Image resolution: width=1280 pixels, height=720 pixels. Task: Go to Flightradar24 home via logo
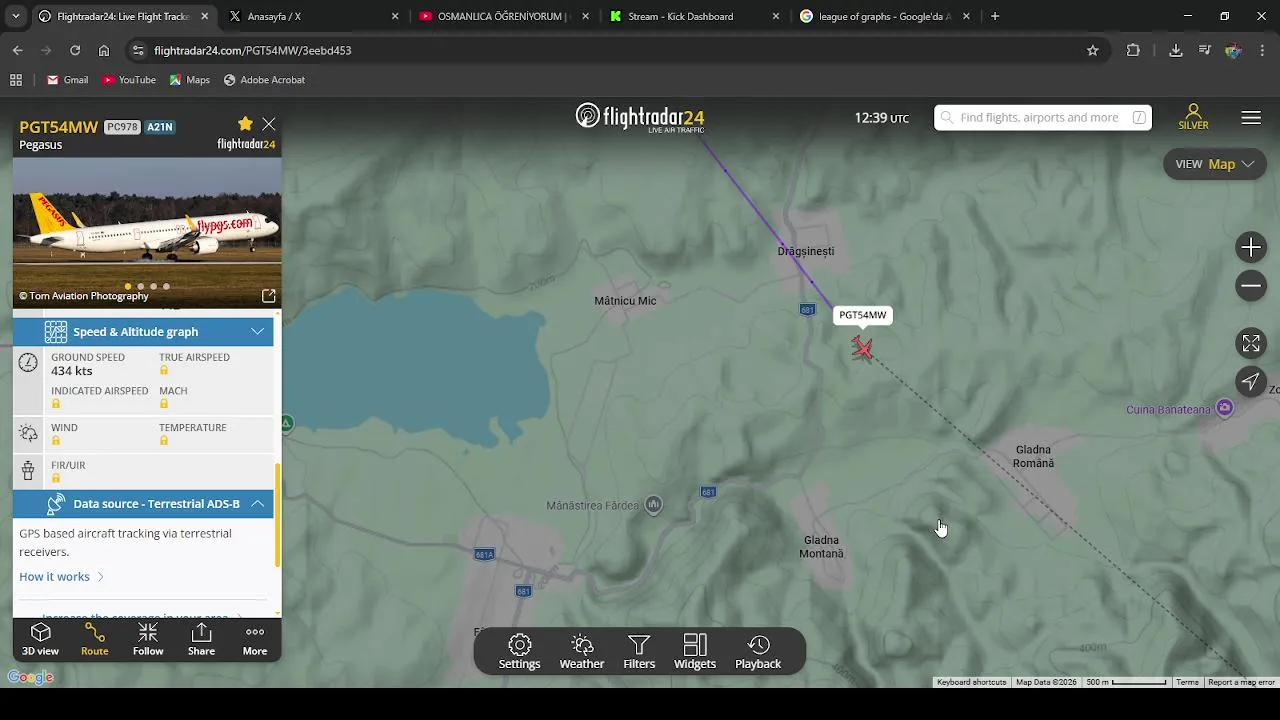click(x=640, y=117)
